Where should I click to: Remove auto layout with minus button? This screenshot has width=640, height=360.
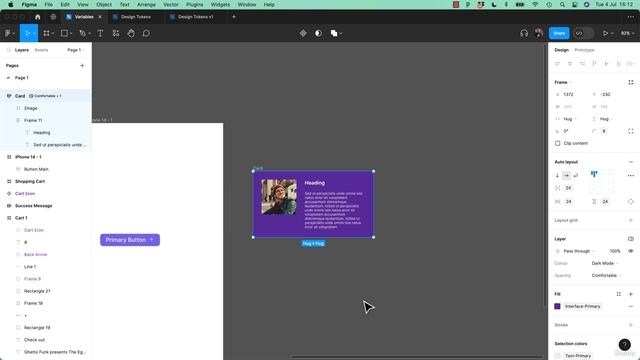[631, 162]
